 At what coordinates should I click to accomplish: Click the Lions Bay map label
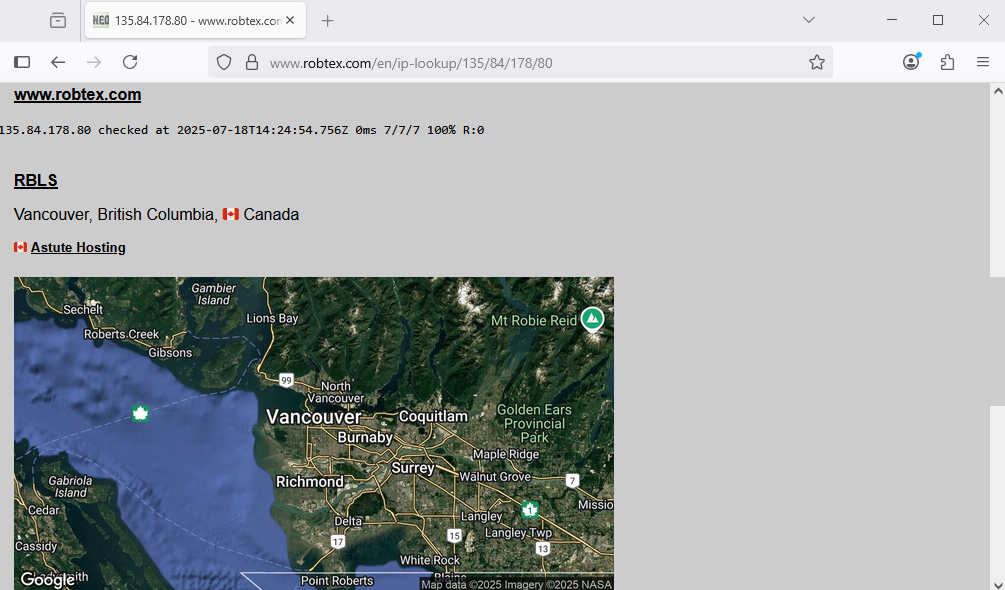[272, 318]
